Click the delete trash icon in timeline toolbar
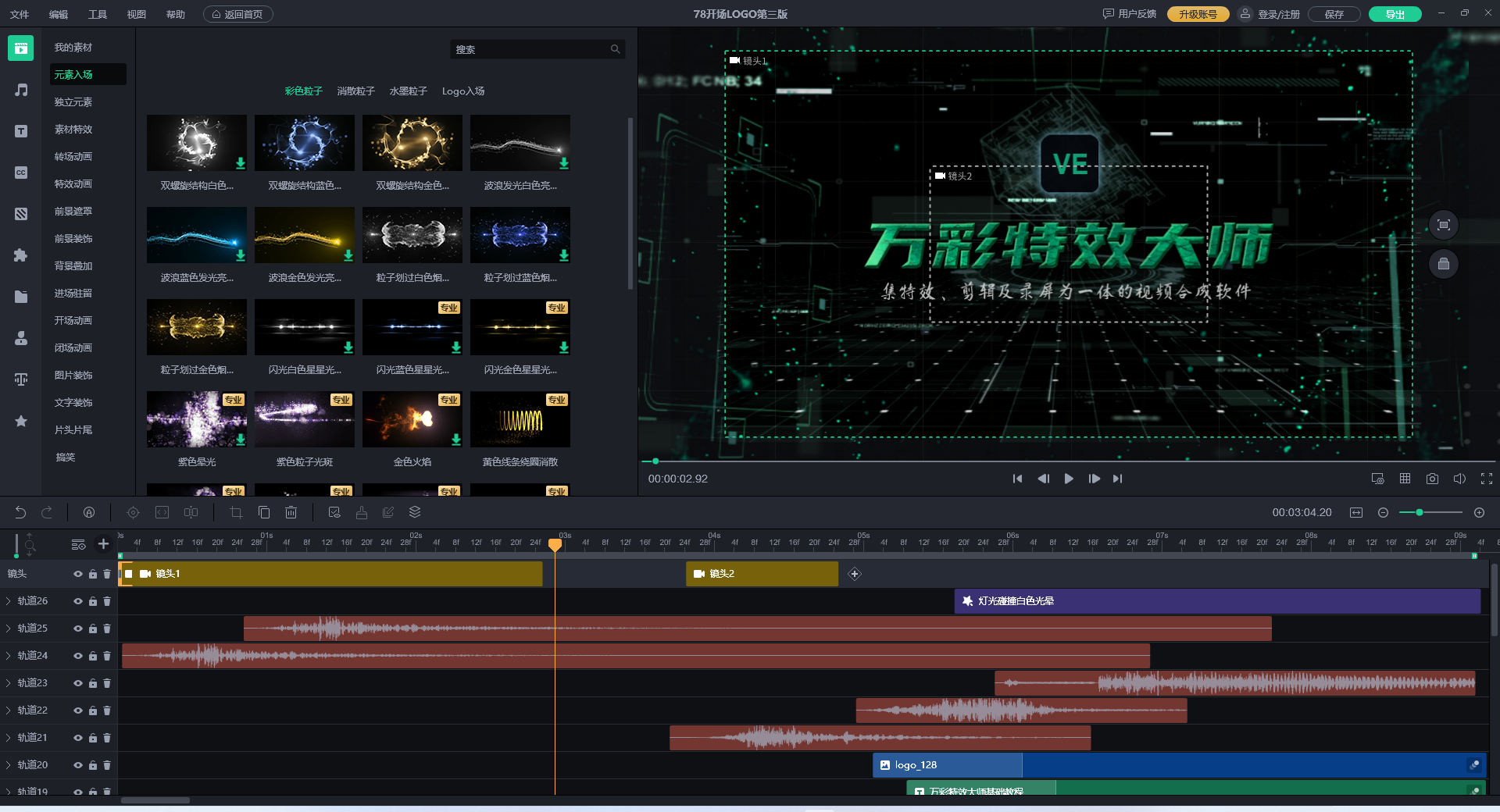This screenshot has height=812, width=1500. (x=291, y=512)
